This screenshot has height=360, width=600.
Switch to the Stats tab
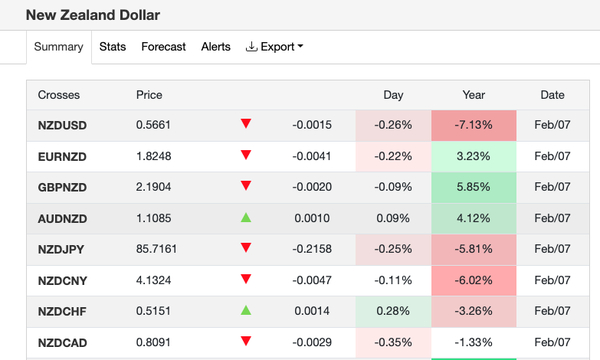tap(112, 47)
